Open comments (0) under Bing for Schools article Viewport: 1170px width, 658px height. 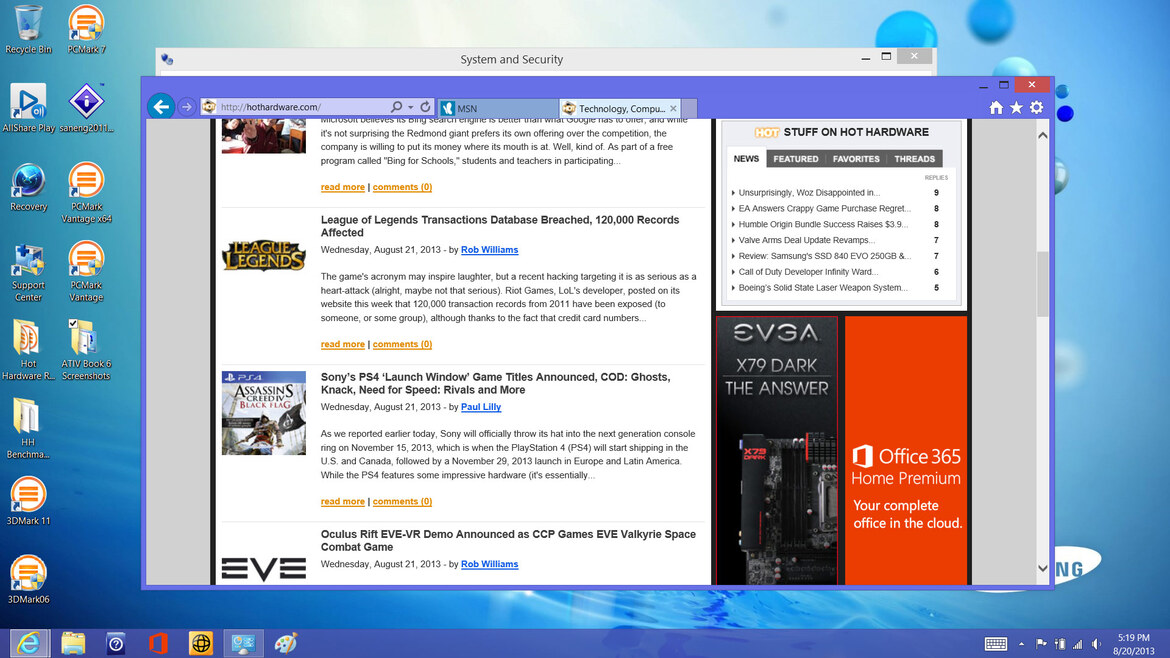402,187
